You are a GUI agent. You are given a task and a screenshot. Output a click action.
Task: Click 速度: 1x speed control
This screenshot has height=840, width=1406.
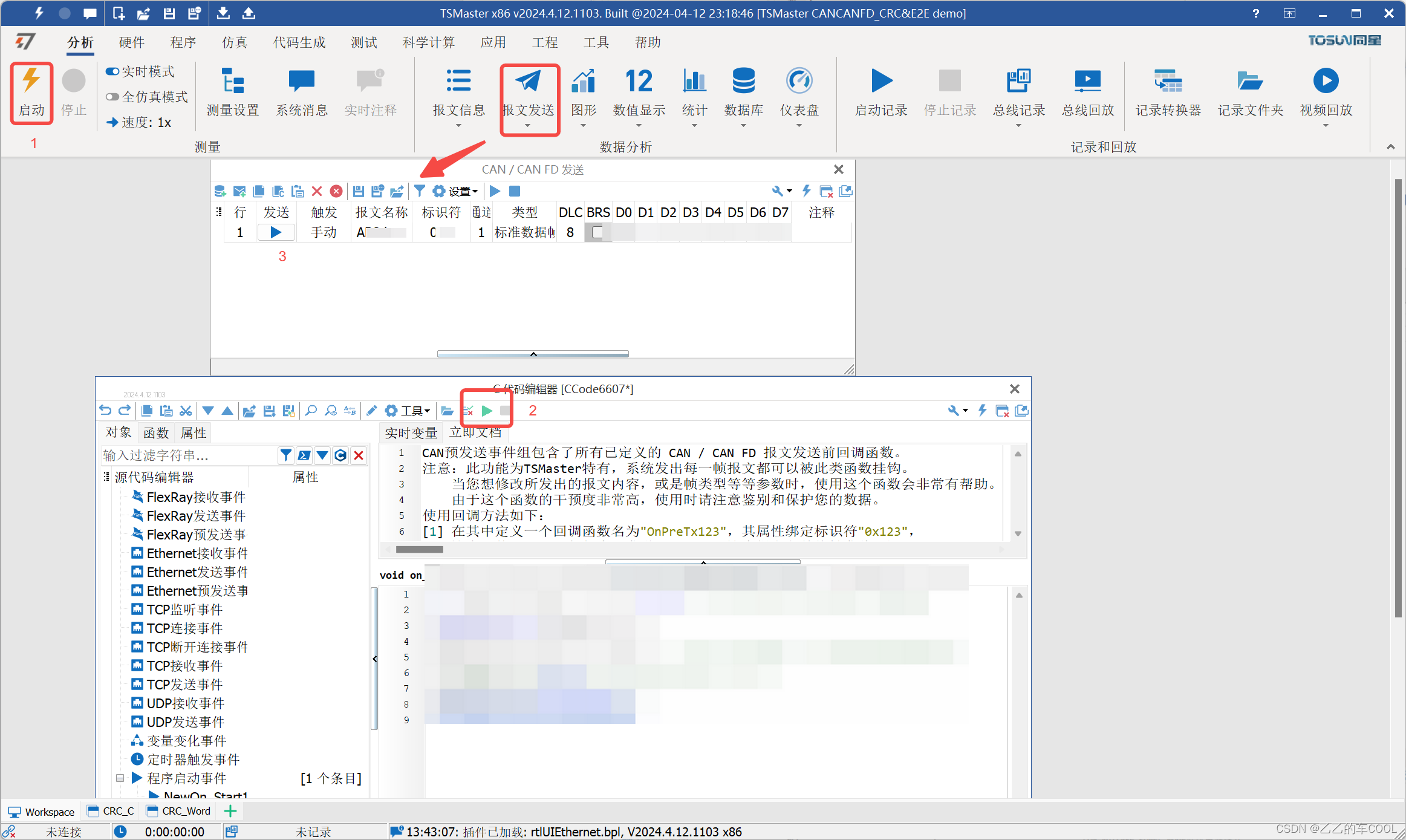(x=139, y=123)
